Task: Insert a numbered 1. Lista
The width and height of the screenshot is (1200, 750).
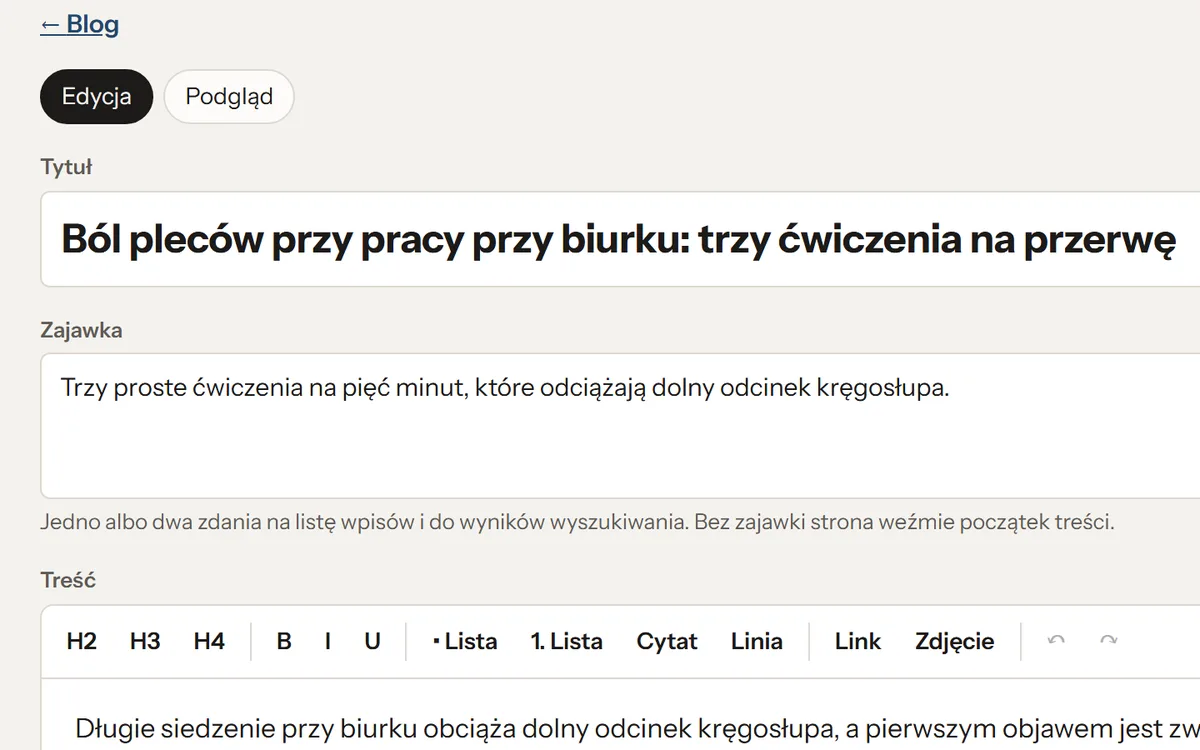Action: coord(567,641)
